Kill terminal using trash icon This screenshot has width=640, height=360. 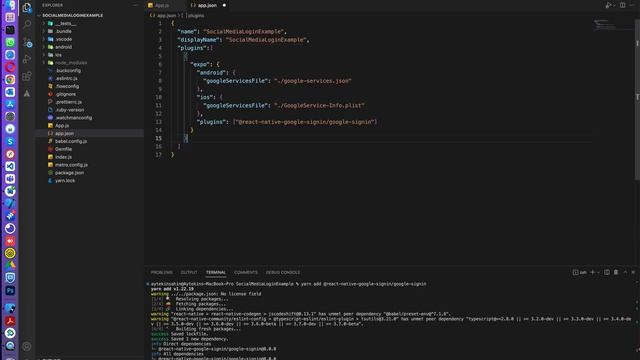coord(616,272)
